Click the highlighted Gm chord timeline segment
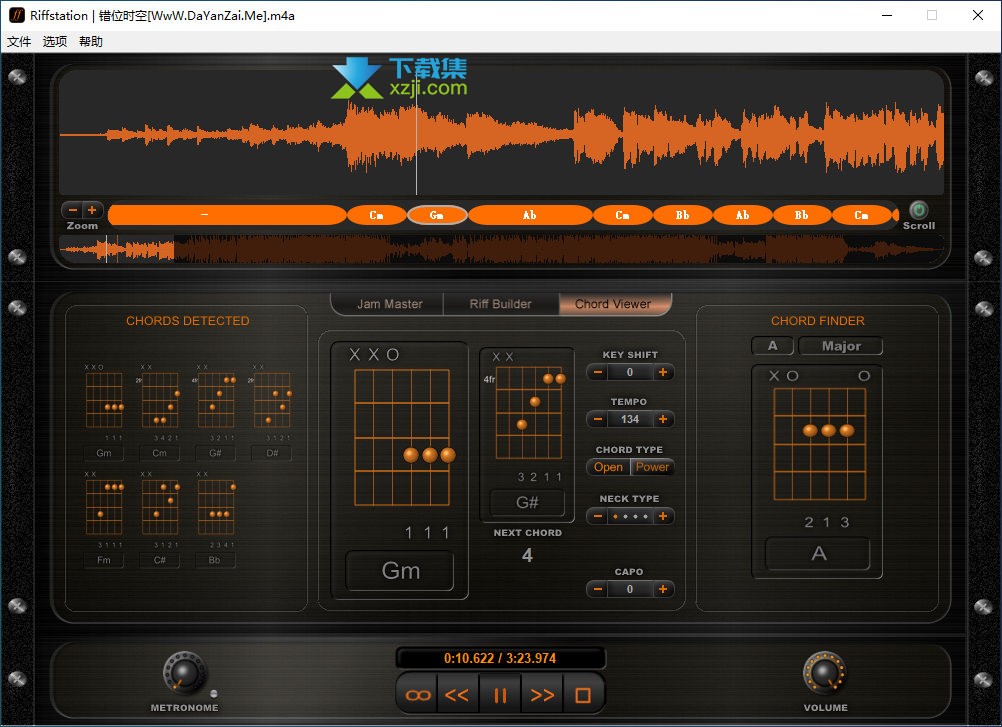This screenshot has width=1002, height=727. tap(437, 215)
